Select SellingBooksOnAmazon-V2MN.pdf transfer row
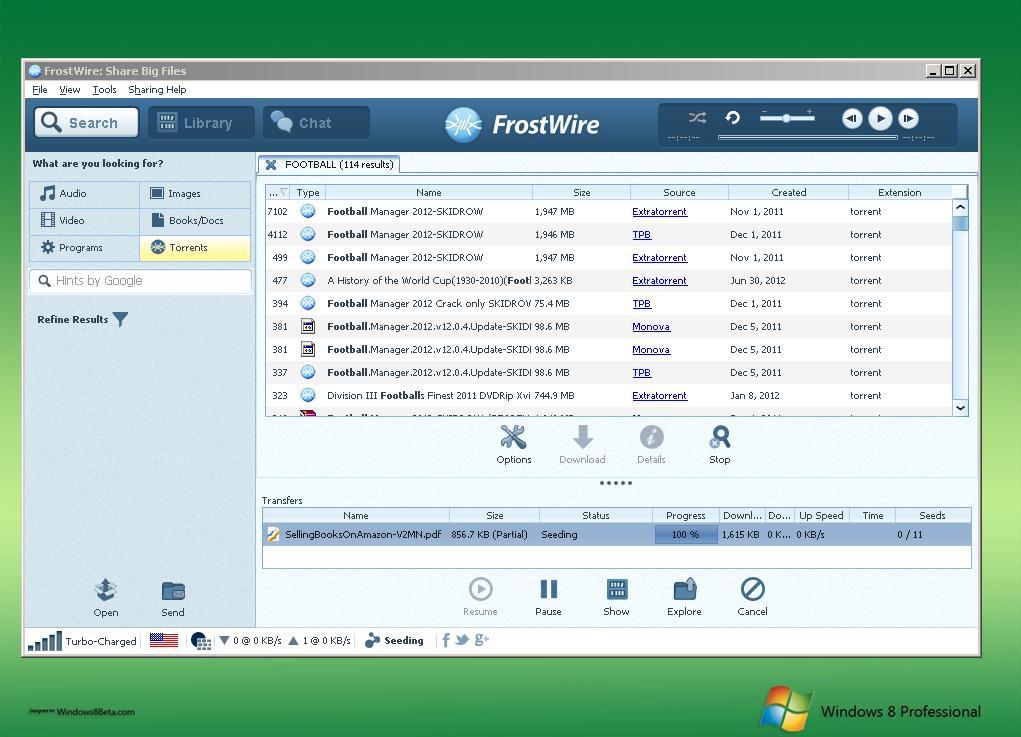The height and width of the screenshot is (737, 1021). (x=617, y=535)
